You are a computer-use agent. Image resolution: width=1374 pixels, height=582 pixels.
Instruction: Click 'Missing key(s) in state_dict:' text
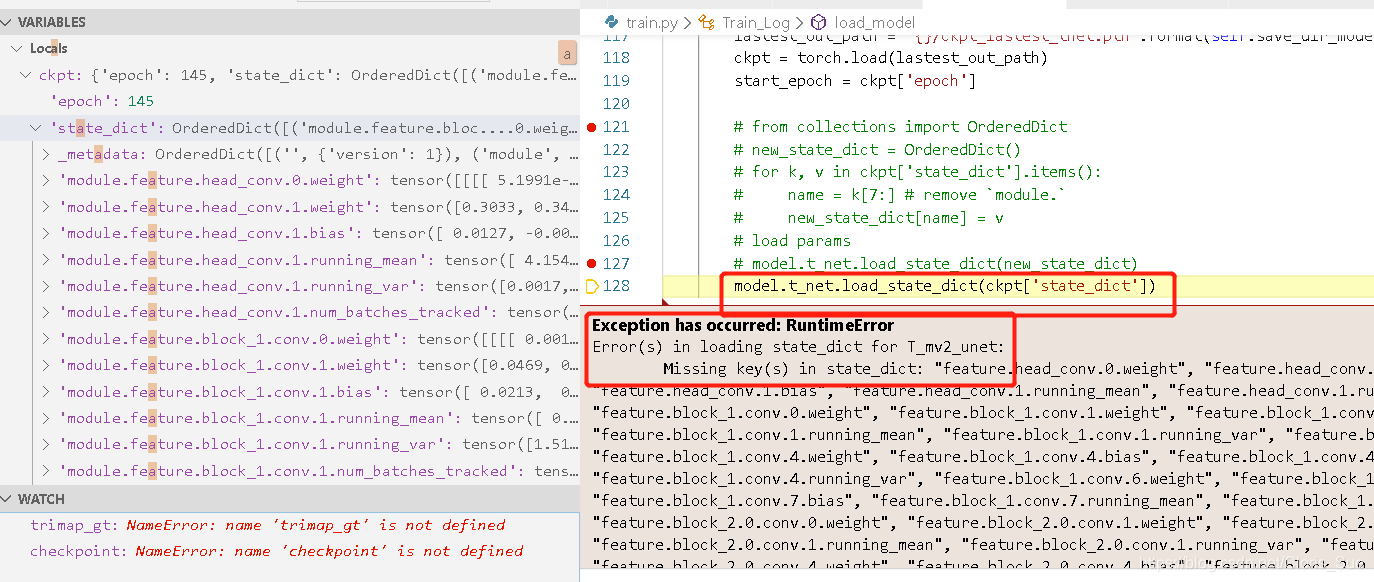[795, 369]
